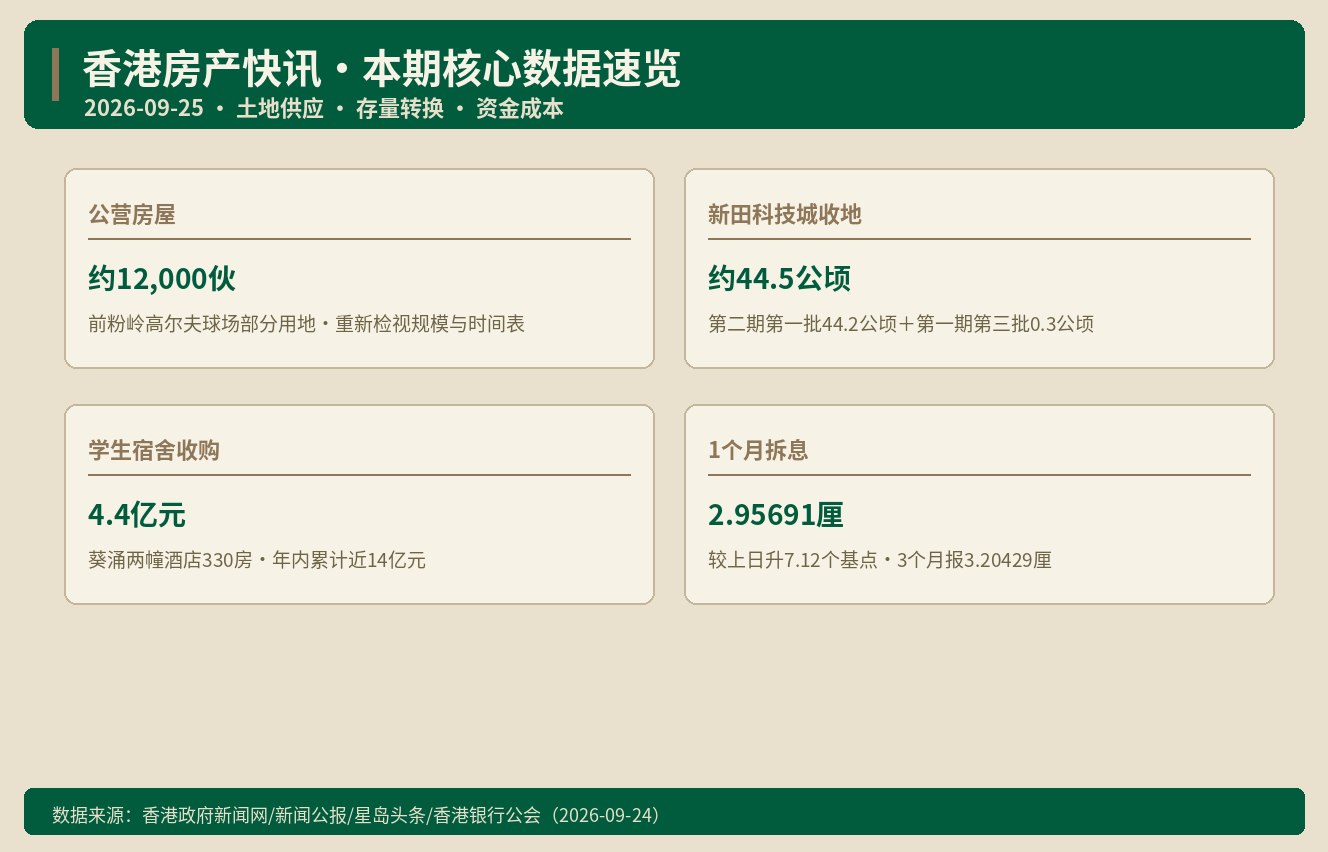
Task: Select the 新田科技城收地 card heading
Action: (x=785, y=214)
